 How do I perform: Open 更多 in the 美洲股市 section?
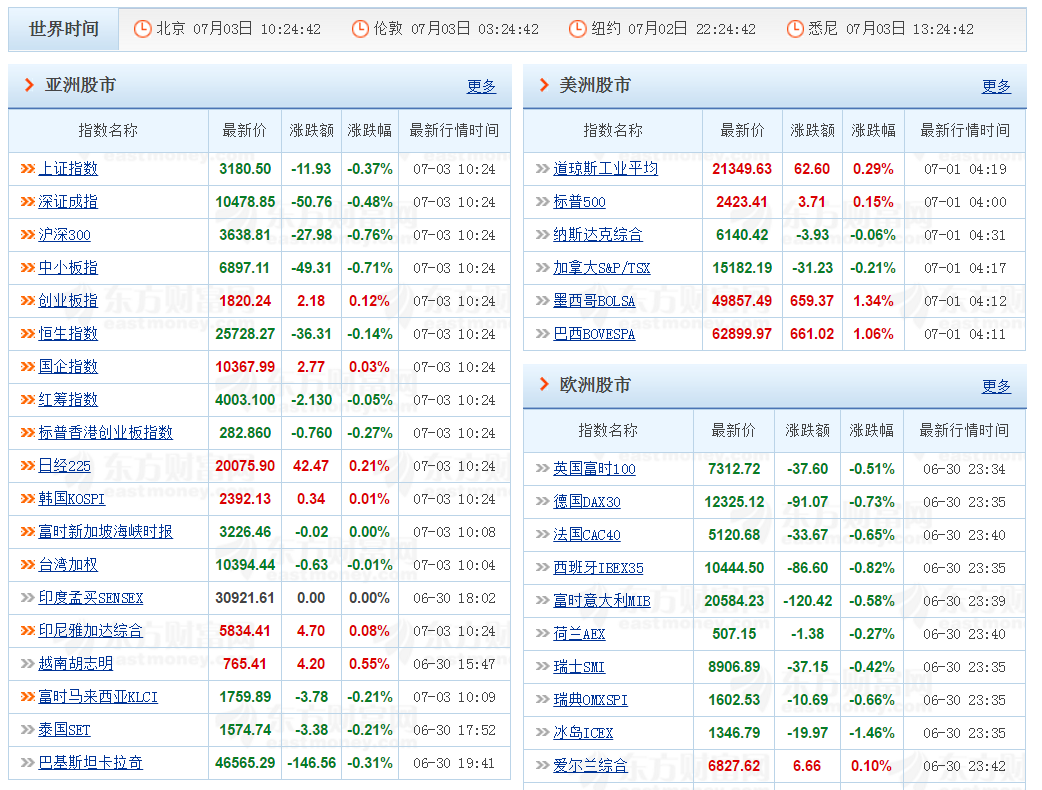point(996,86)
